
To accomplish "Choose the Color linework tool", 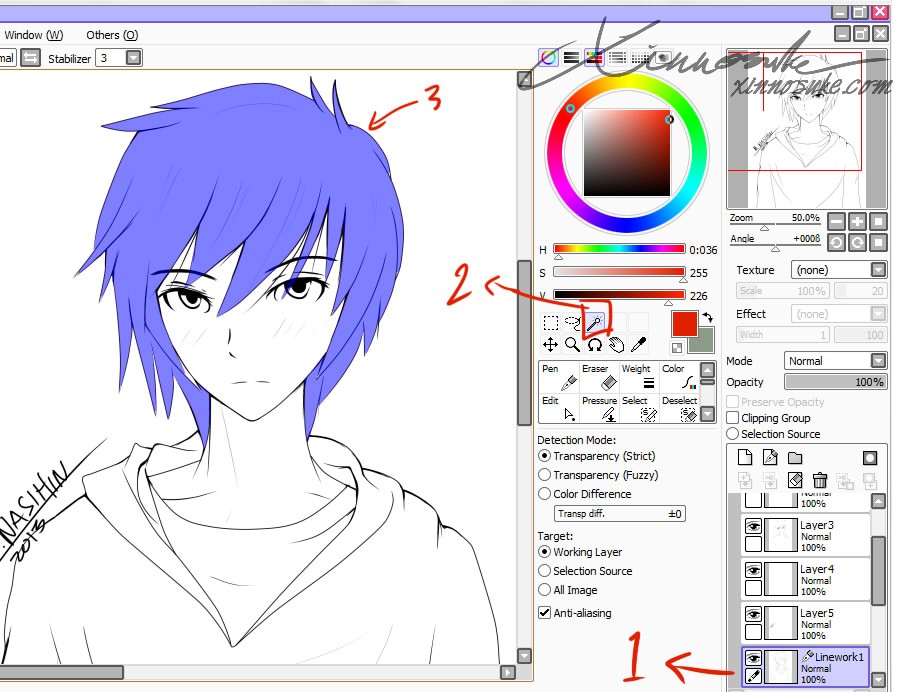I will (679, 377).
